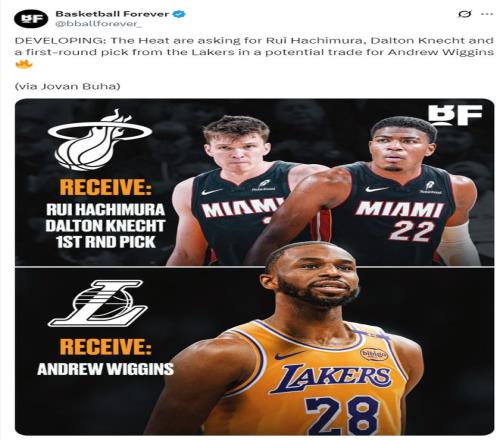
Task: Click the "RUI HACHIMURA" text in graphic
Action: pyautogui.click(x=106, y=210)
